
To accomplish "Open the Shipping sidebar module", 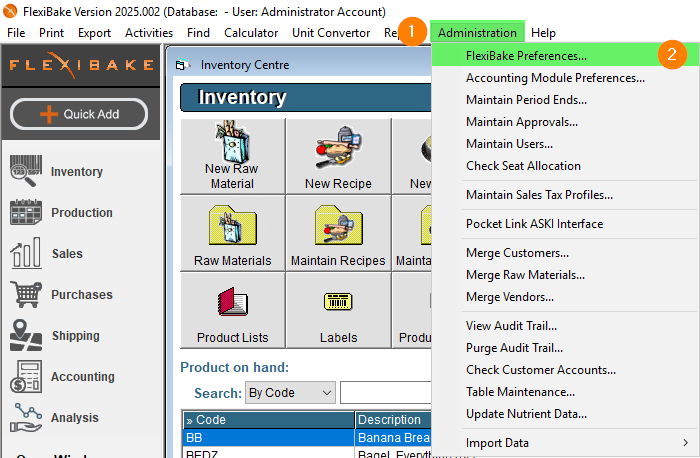I will click(54, 336).
